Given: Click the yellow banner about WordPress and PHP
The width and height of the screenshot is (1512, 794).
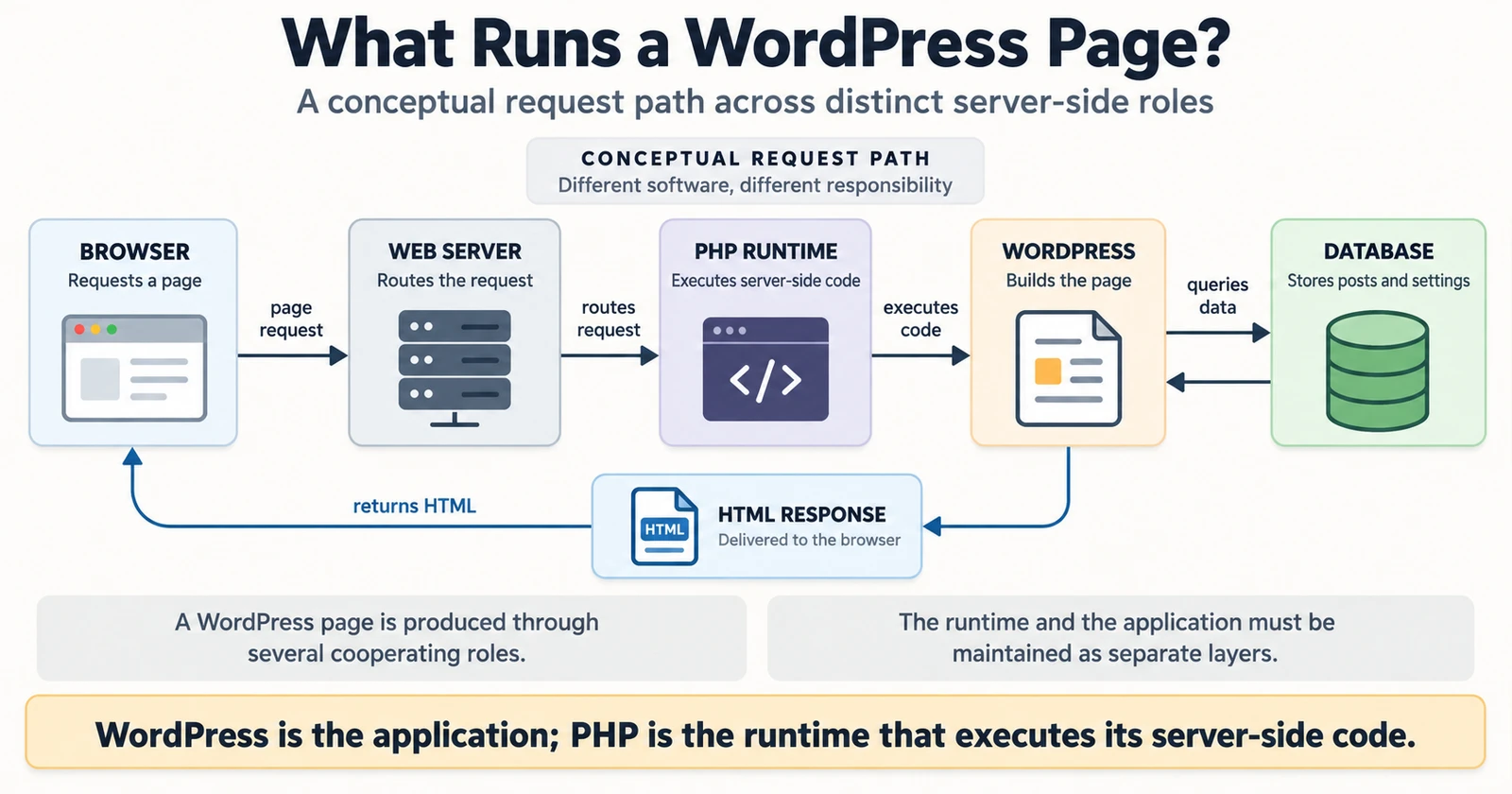Looking at the screenshot, I should [755, 734].
